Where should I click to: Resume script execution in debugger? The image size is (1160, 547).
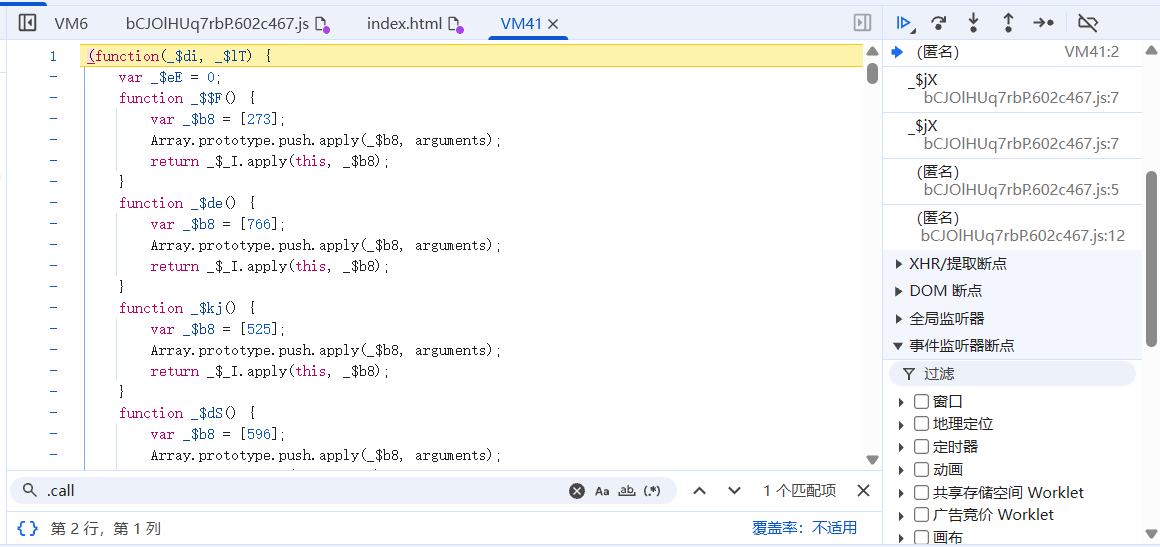(904, 22)
